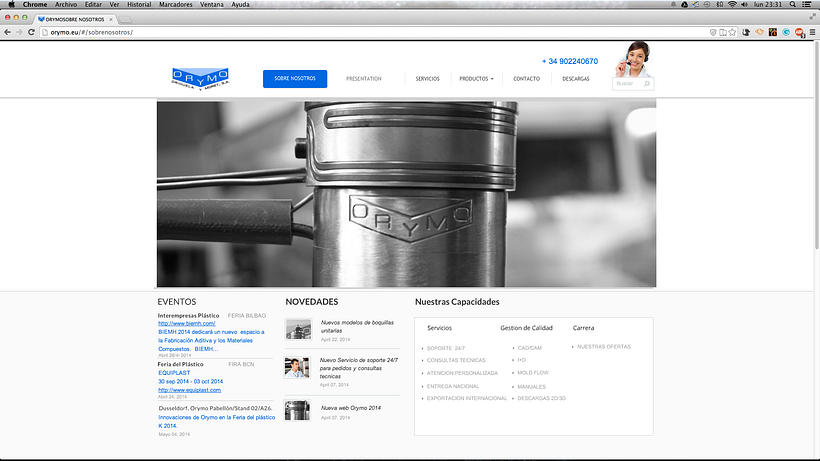This screenshot has height=461, width=820.
Task: Click the black squirrel extension icon
Action: [746, 32]
